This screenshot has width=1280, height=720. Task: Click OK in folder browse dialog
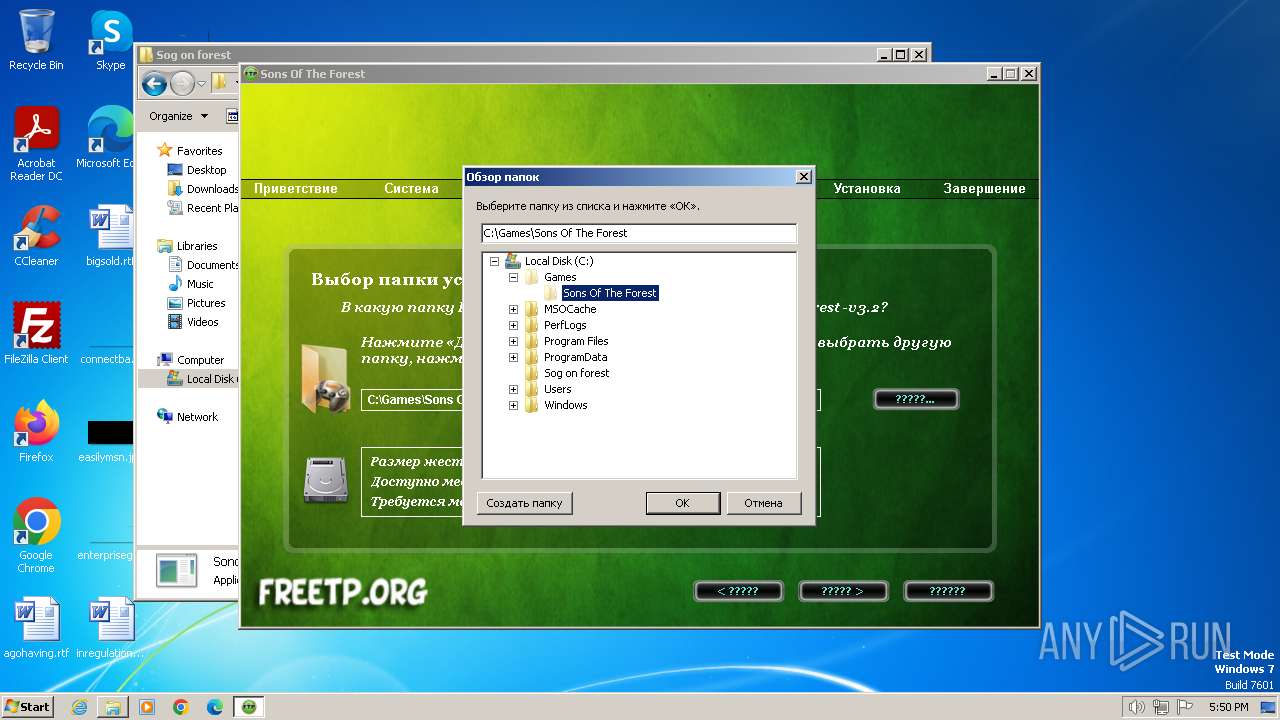682,503
